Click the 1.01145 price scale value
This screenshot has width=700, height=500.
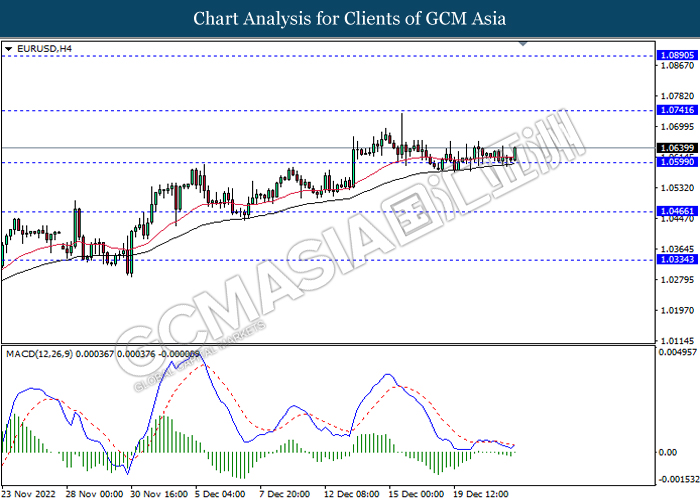click(x=677, y=341)
